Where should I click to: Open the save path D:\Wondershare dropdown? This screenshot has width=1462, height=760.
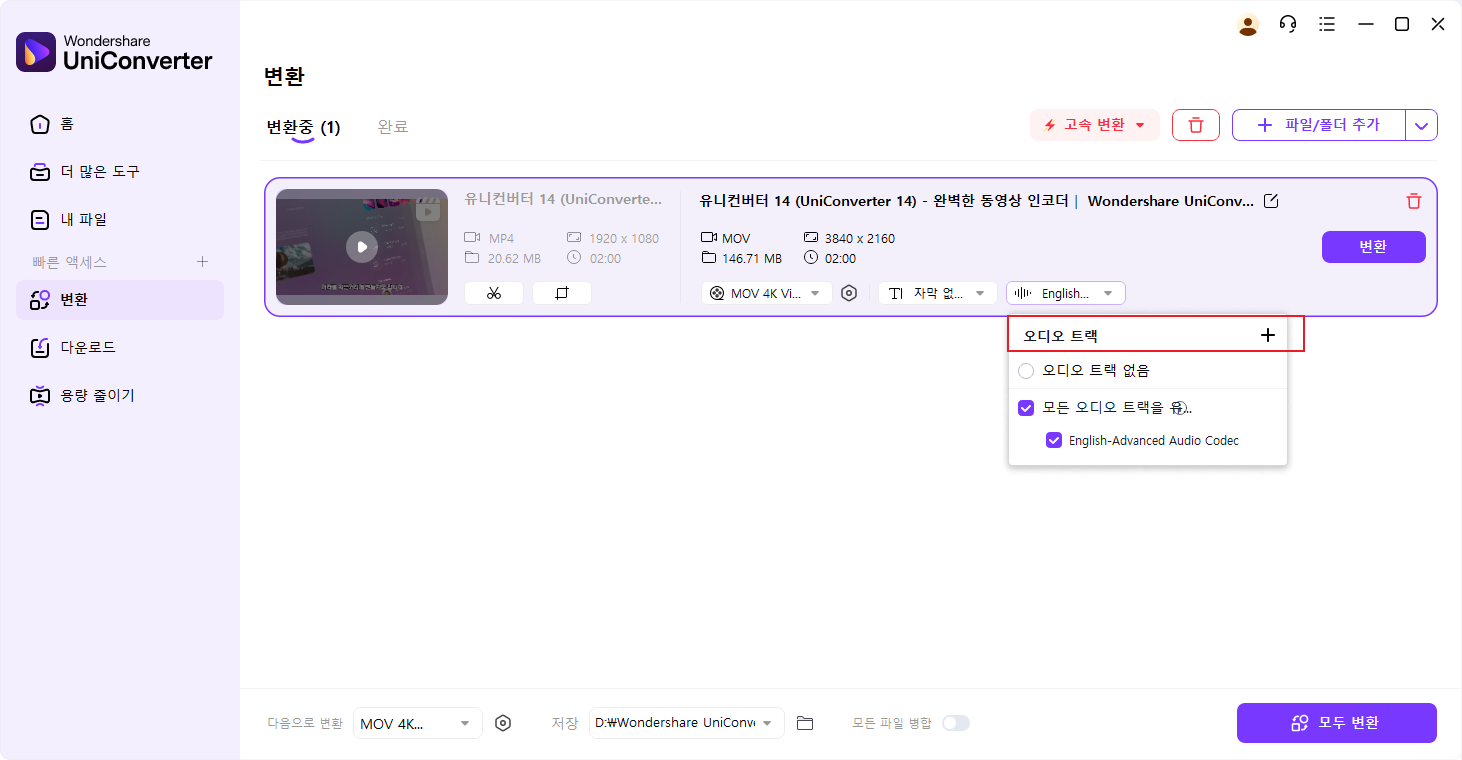[687, 723]
